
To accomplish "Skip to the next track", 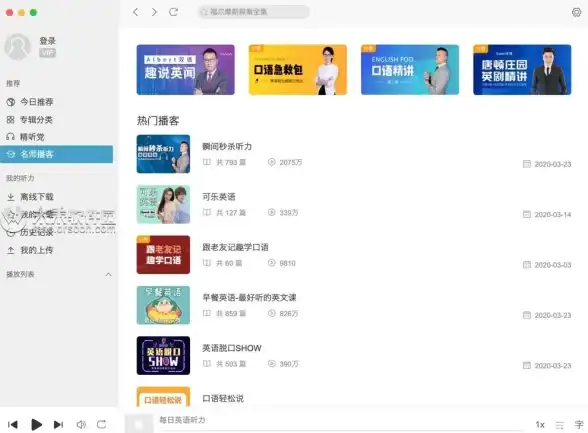I will pyautogui.click(x=58, y=424).
